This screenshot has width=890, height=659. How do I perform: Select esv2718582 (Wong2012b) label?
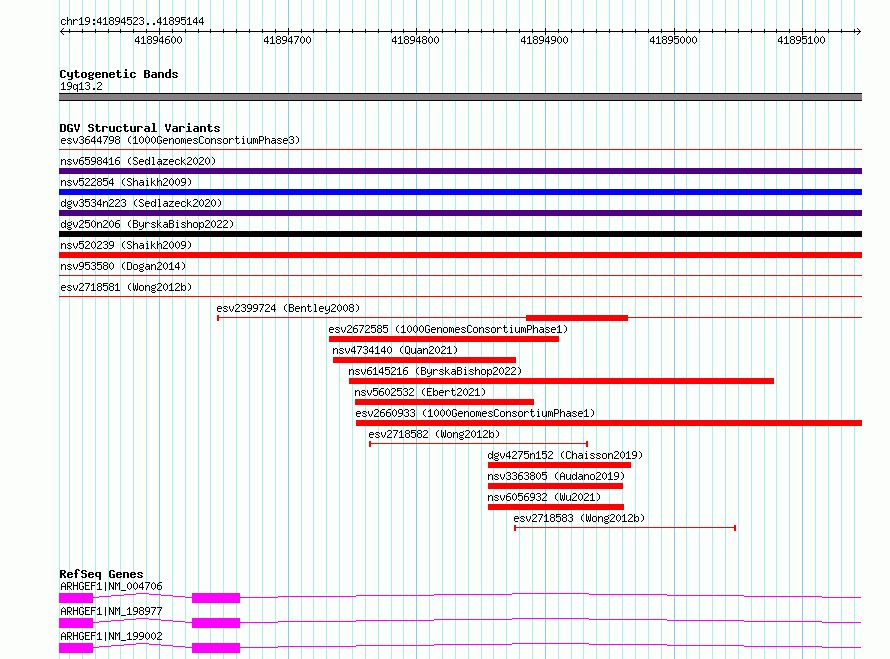pyautogui.click(x=434, y=434)
